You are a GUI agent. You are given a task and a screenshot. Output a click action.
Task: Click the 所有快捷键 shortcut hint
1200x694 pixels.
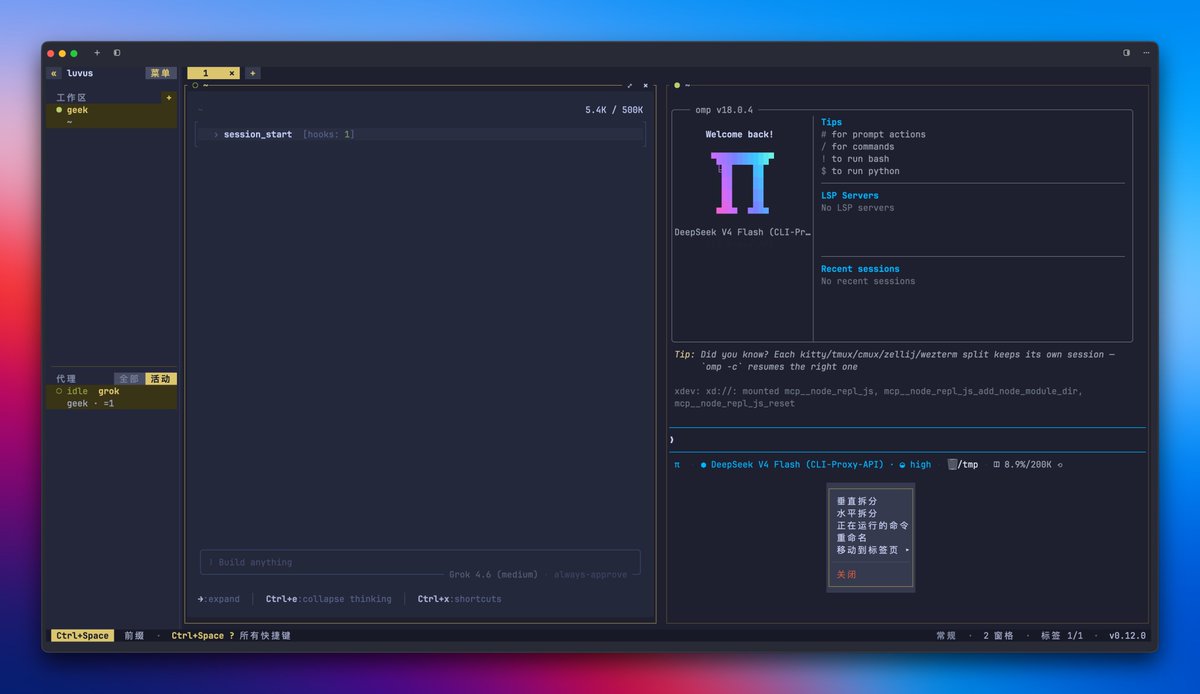264,636
